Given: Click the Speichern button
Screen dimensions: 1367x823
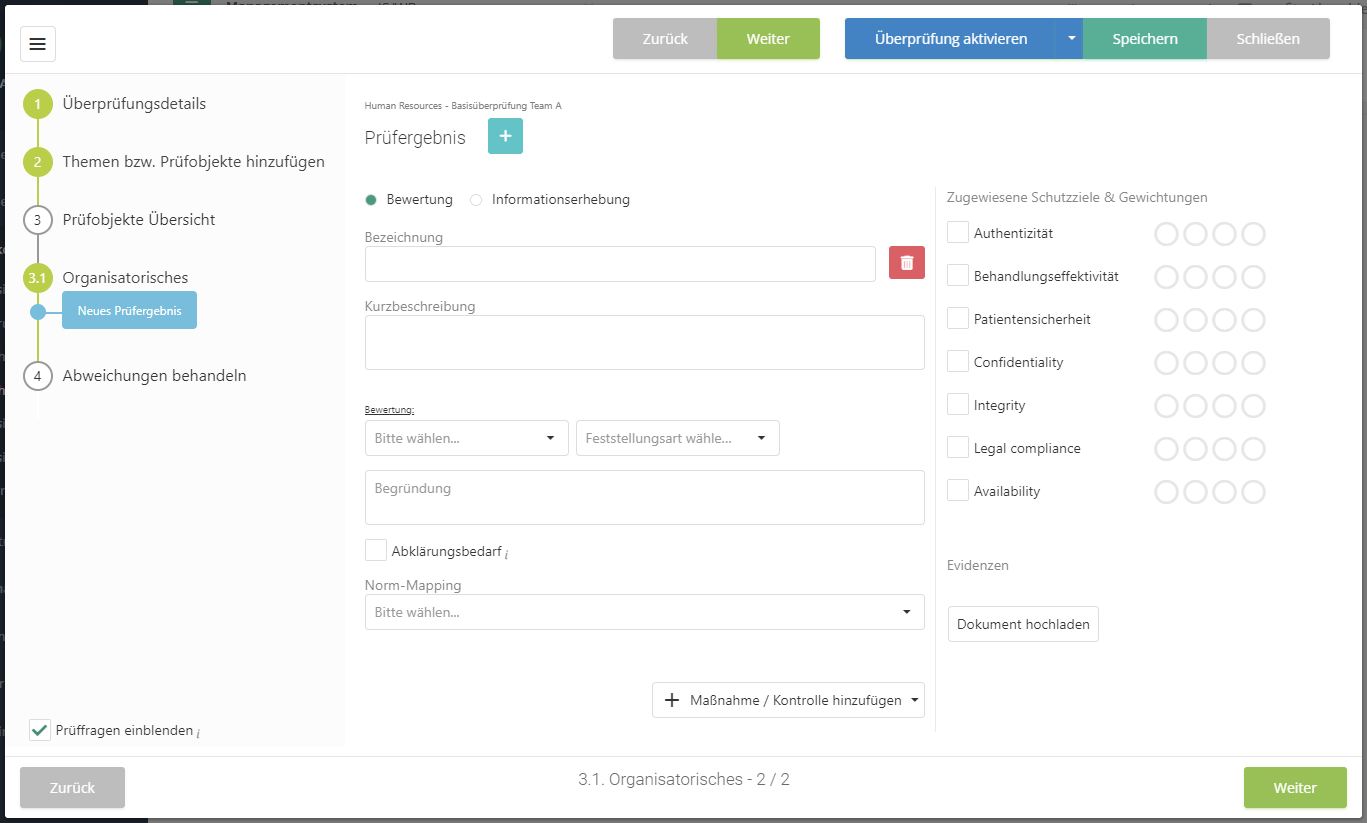Looking at the screenshot, I should tap(1144, 39).
